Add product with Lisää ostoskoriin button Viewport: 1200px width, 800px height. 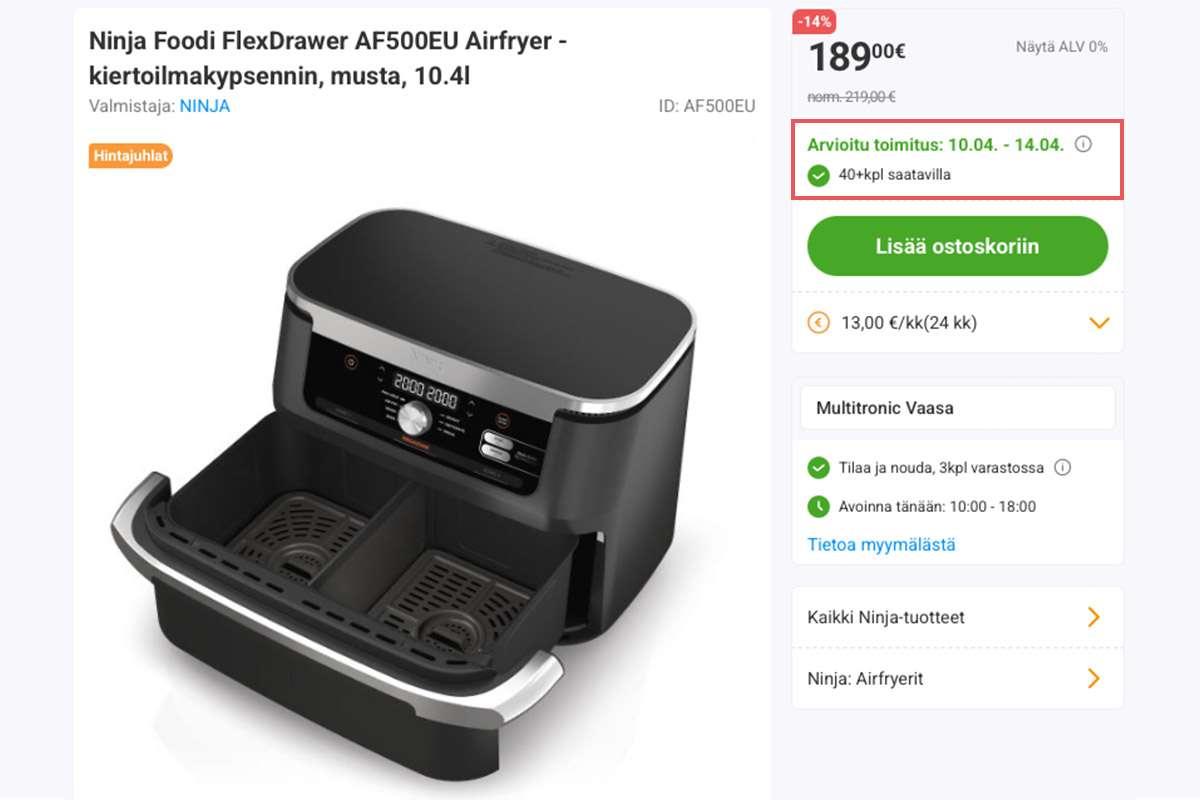958,246
